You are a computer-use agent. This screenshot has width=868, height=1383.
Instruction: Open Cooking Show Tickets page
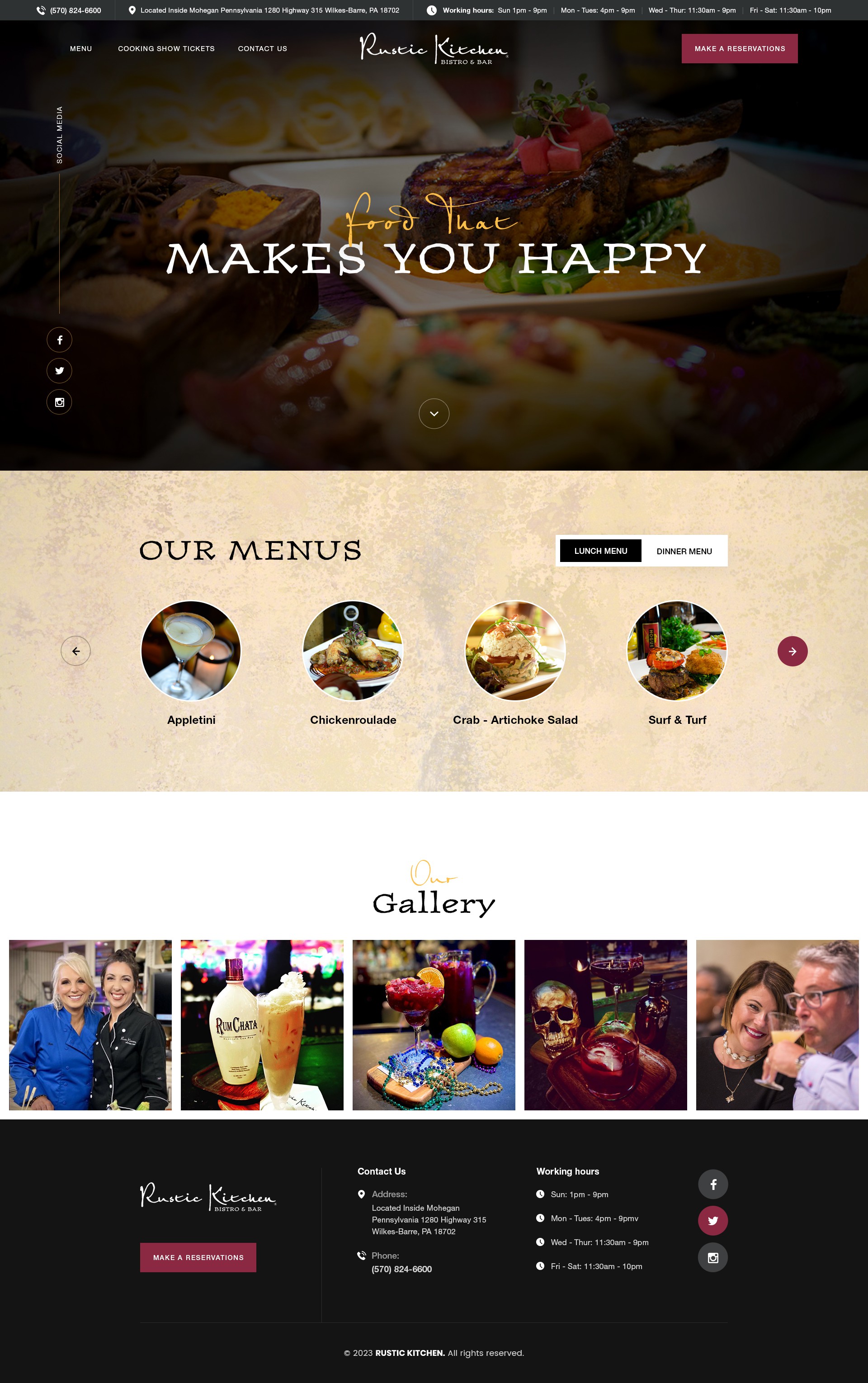[166, 49]
